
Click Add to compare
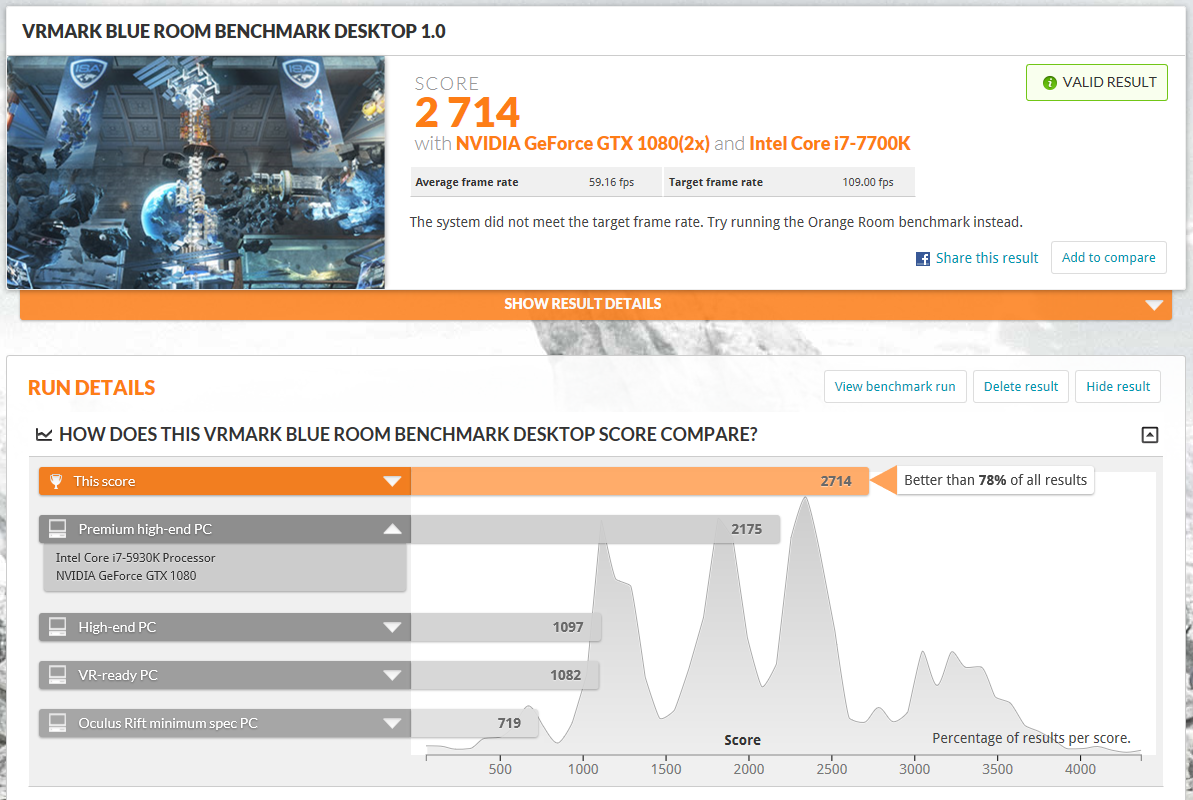click(x=1109, y=257)
